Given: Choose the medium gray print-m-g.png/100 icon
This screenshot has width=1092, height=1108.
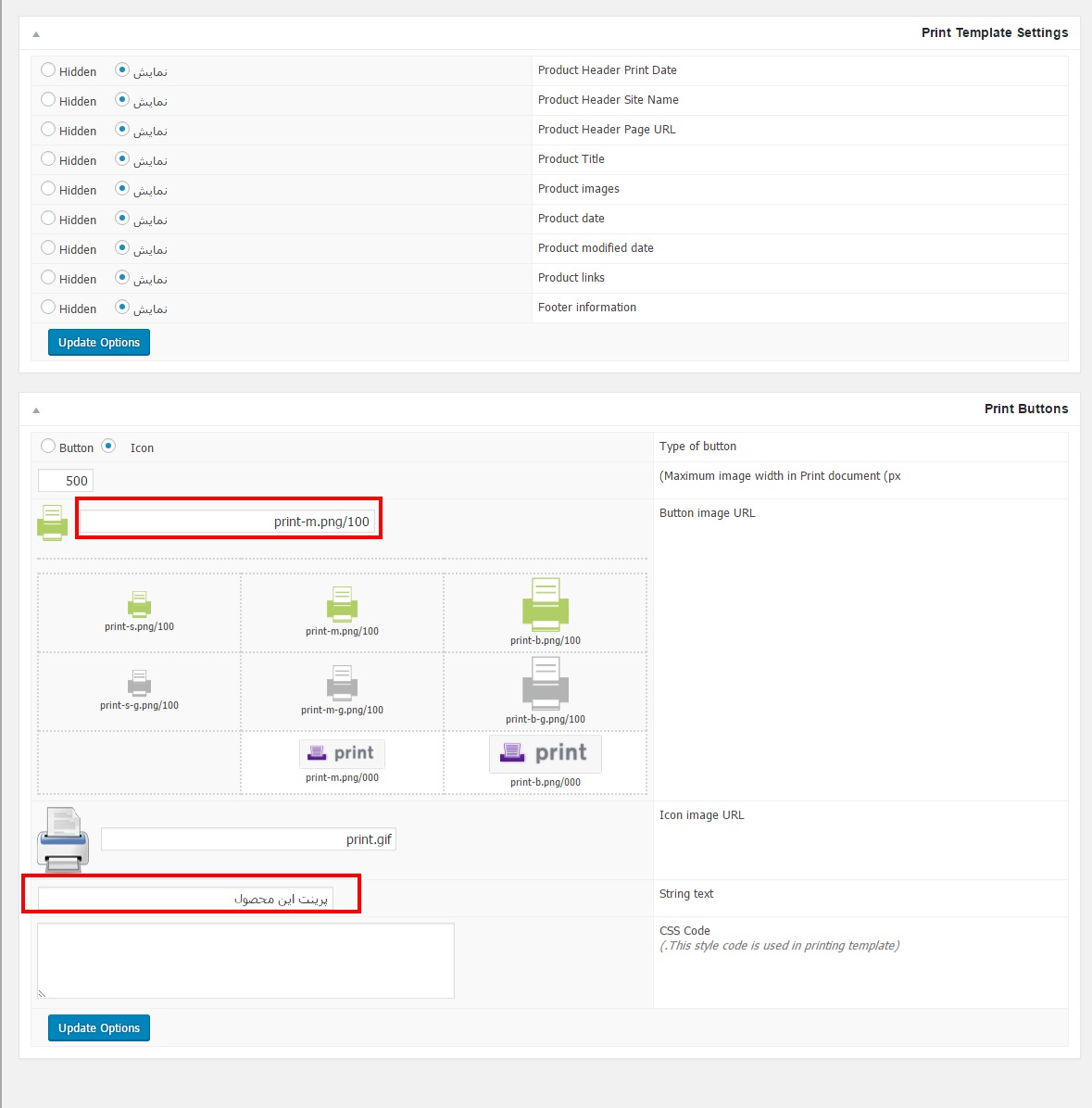Looking at the screenshot, I should point(342,684).
